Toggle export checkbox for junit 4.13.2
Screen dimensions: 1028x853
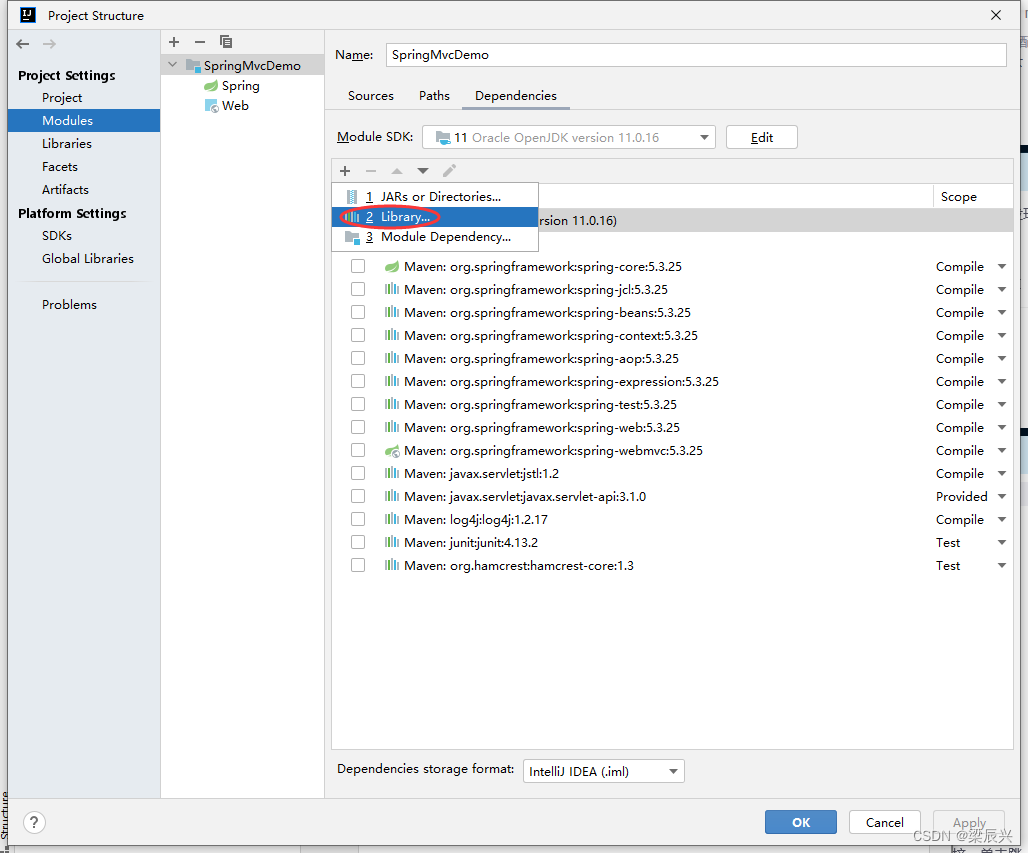pyautogui.click(x=358, y=543)
